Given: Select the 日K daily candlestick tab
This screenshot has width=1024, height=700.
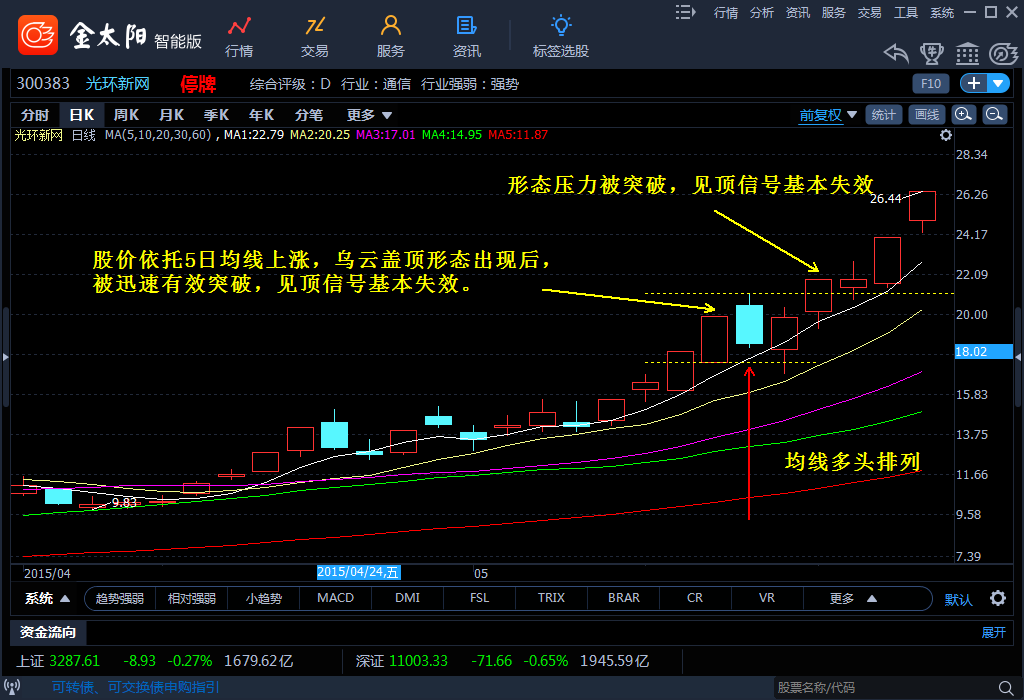Looking at the screenshot, I should 82,115.
